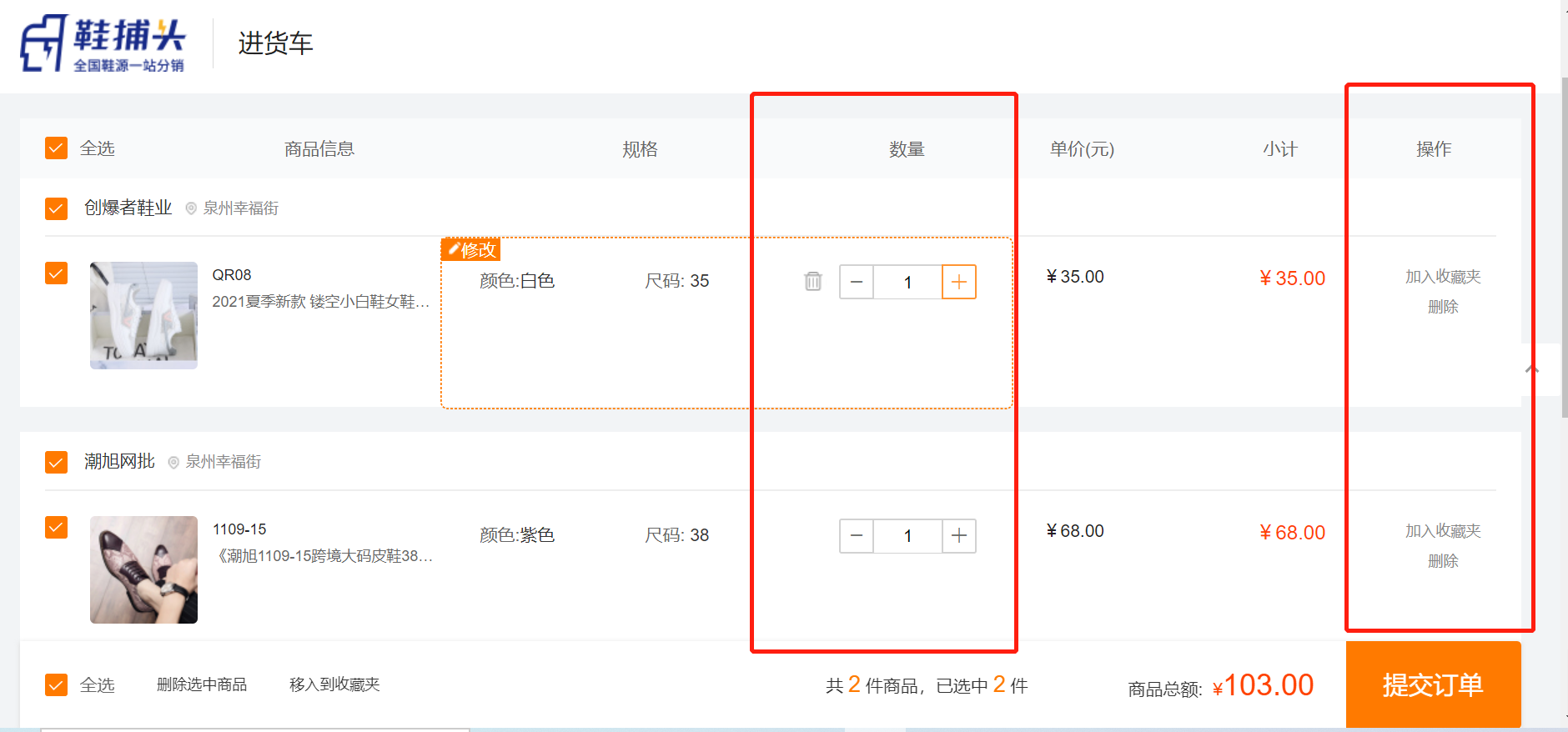Decrease quantity of 1109-15 purple shoes
The width and height of the screenshot is (1568, 732).
tap(857, 536)
